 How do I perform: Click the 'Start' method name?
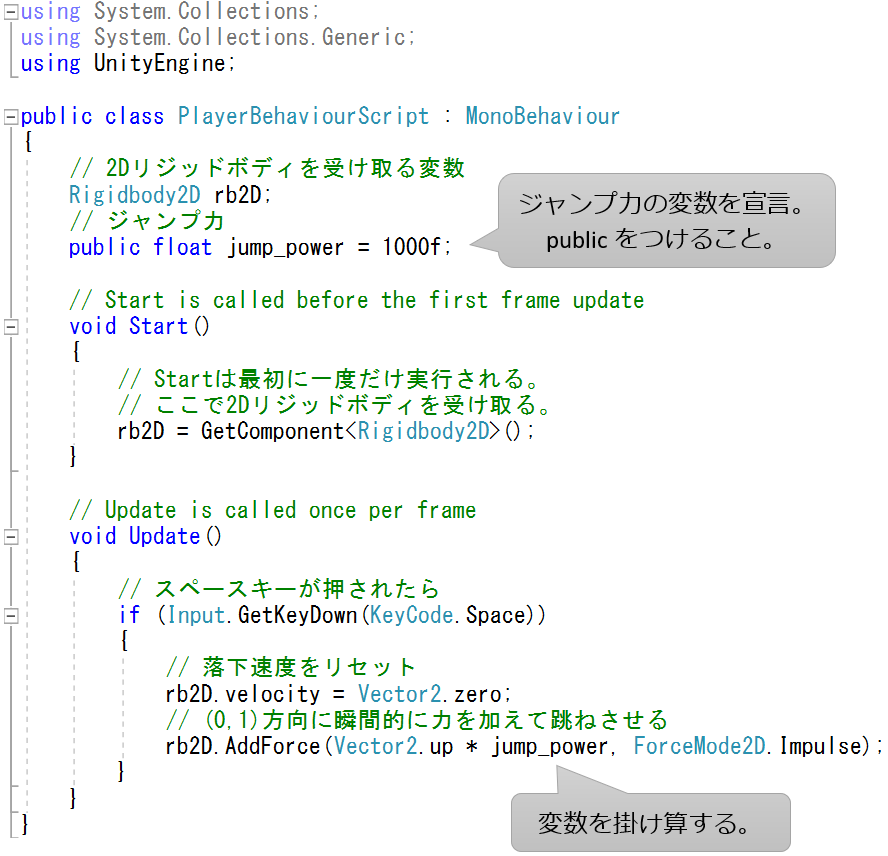pos(158,326)
